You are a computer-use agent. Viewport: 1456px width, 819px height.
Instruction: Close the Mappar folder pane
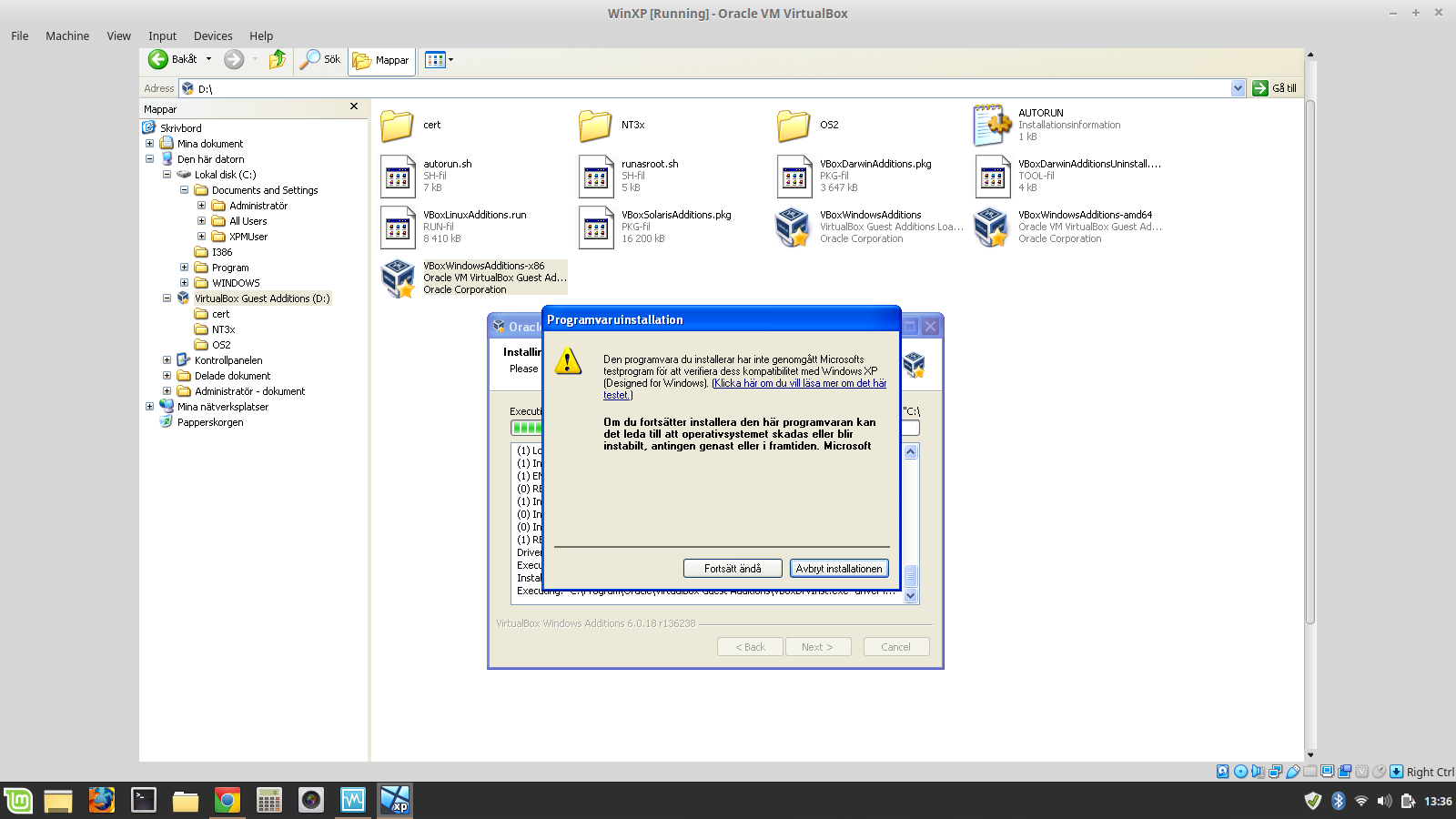pyautogui.click(x=354, y=106)
